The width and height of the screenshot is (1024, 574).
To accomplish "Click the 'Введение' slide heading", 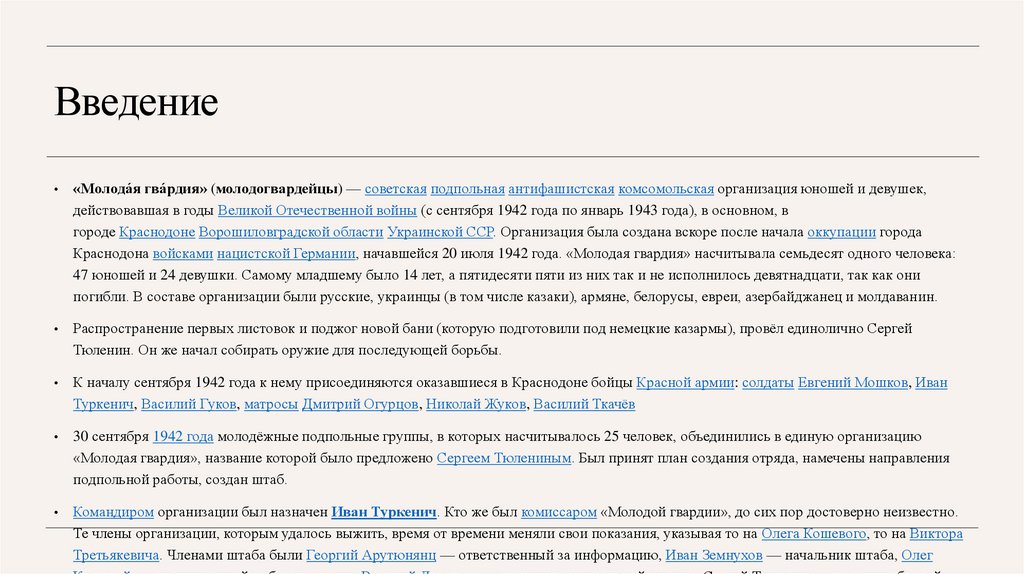I will (x=136, y=102).
